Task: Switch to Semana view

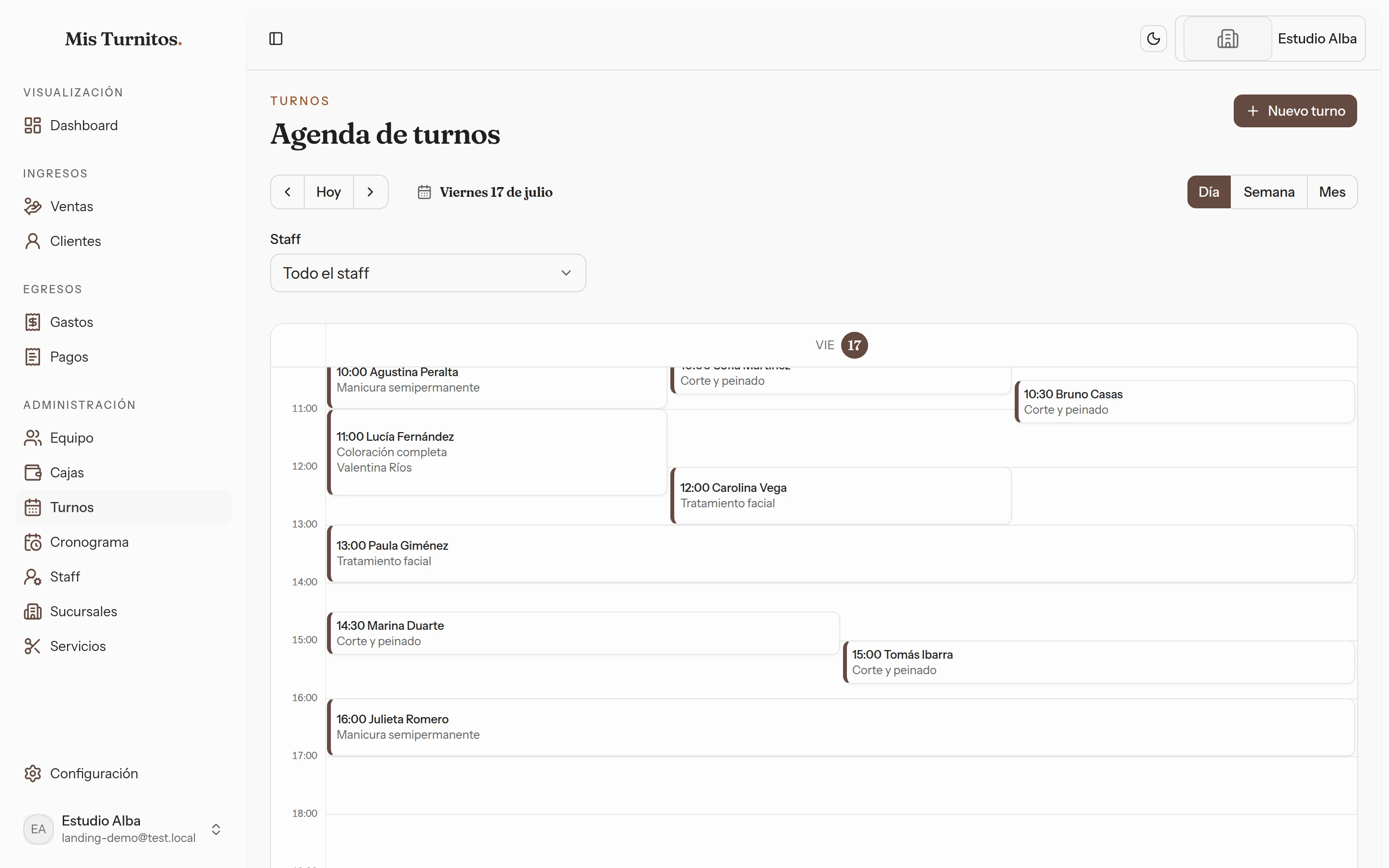Action: coord(1268,192)
